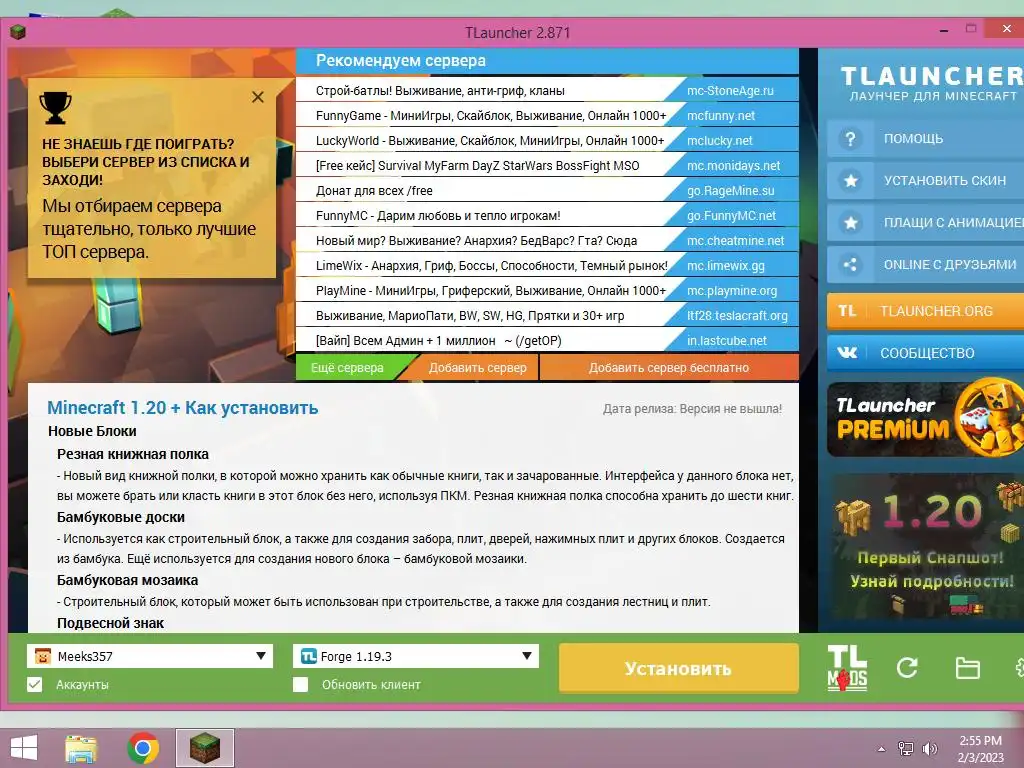1024x768 pixels.
Task: Toggle the Аккаунты checkbox
Action: click(35, 684)
